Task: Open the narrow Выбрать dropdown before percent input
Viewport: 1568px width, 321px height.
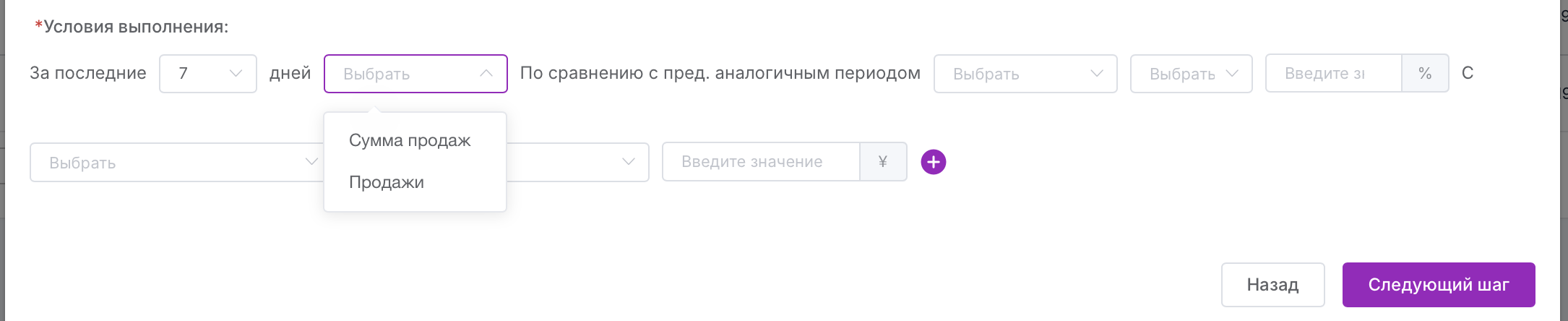Action: pos(1191,74)
